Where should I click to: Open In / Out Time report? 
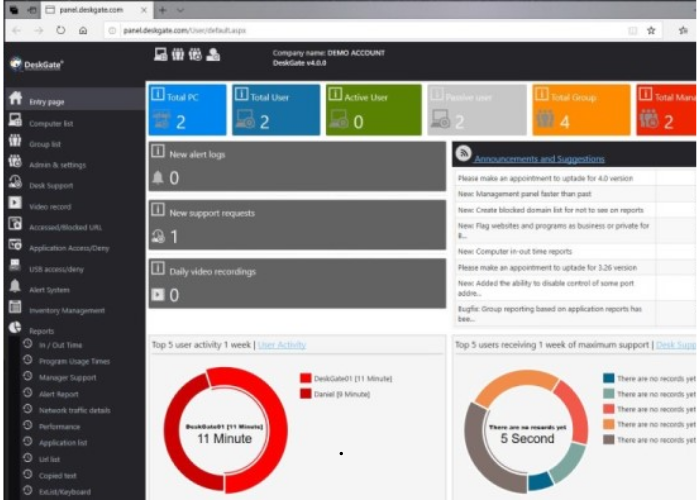tap(60, 345)
